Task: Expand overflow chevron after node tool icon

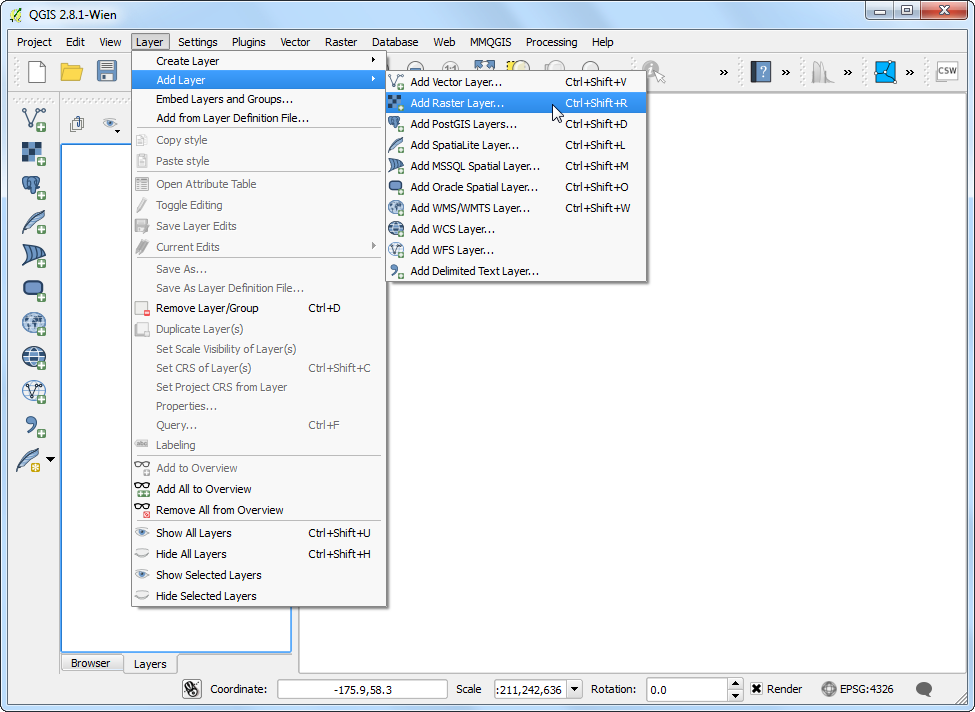Action: (x=910, y=72)
